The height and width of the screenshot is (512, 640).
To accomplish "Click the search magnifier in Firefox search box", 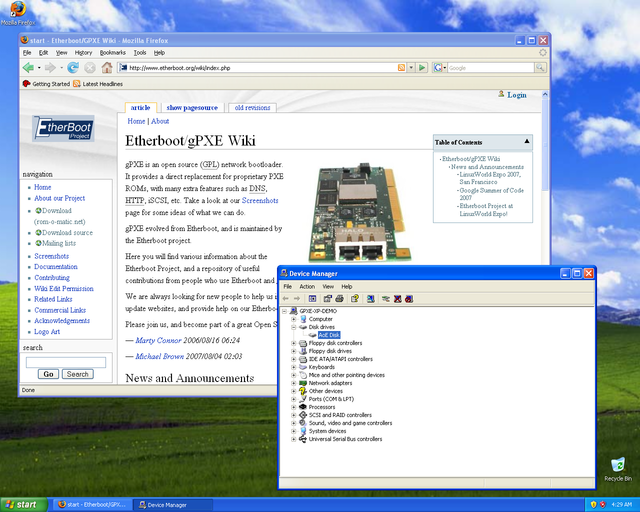I will click(x=540, y=68).
